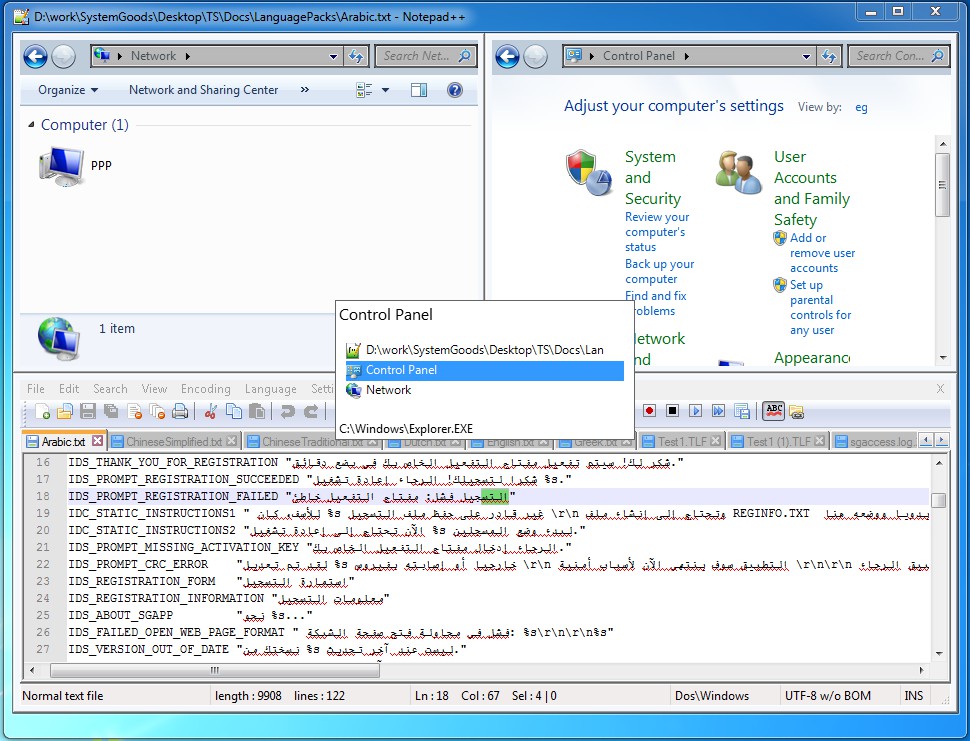
Task: Open the Search menu
Action: coord(110,388)
